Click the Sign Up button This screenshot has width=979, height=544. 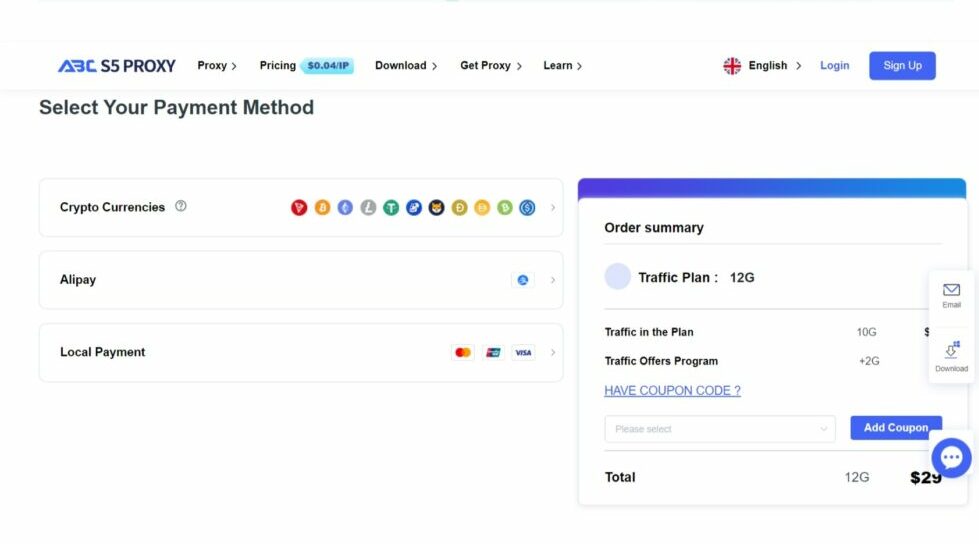[902, 66]
